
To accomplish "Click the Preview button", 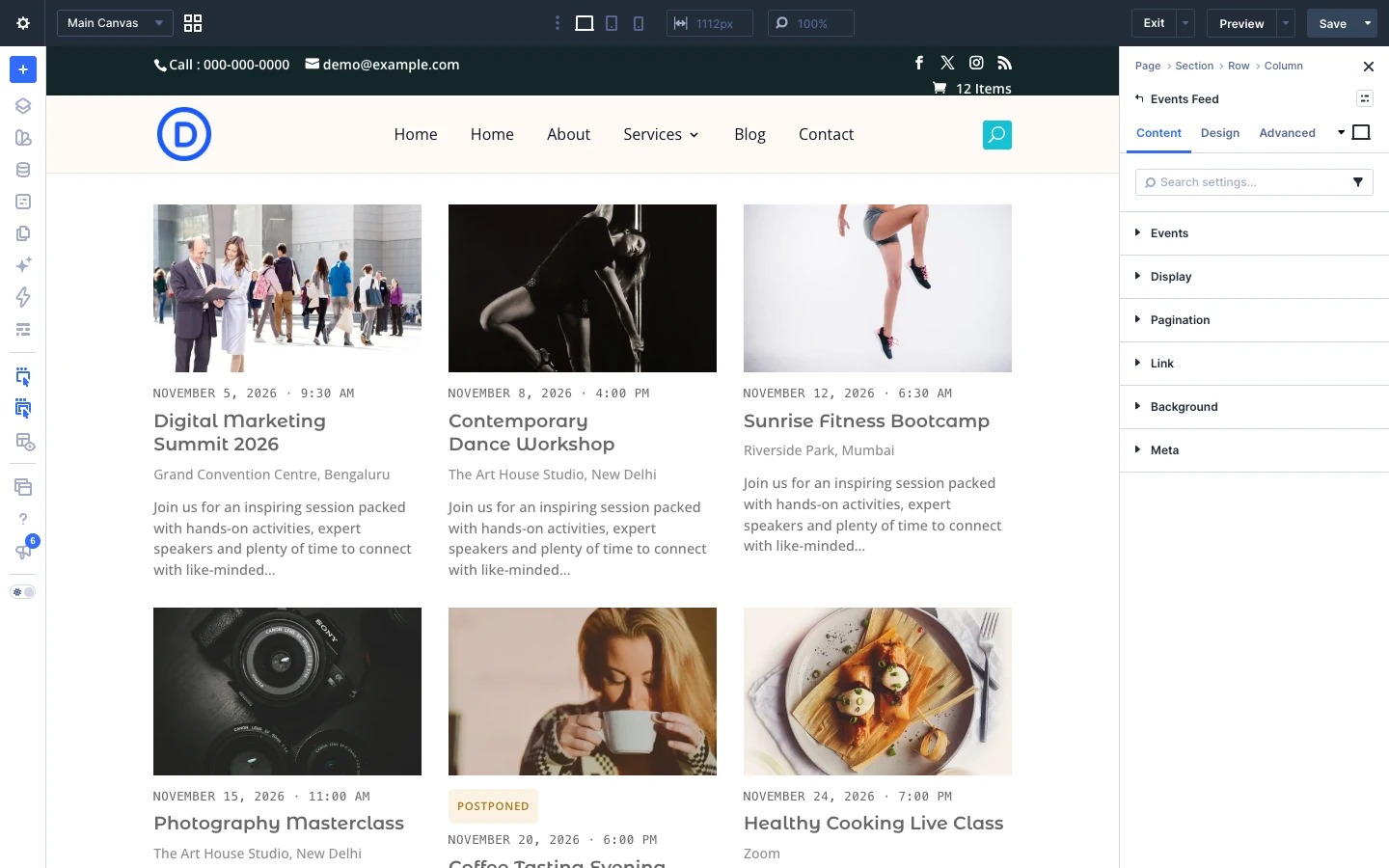I will tap(1241, 23).
